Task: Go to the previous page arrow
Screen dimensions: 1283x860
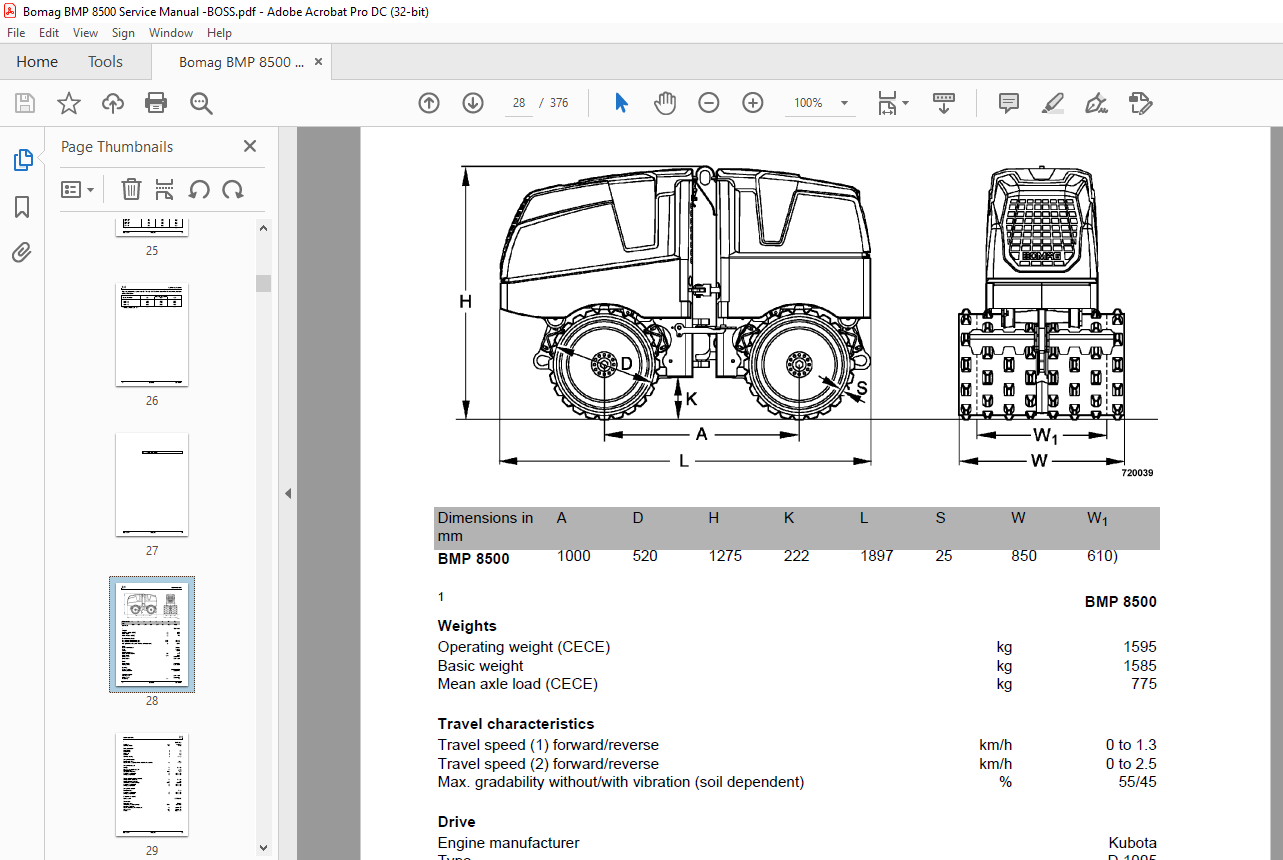Action: pyautogui.click(x=429, y=103)
